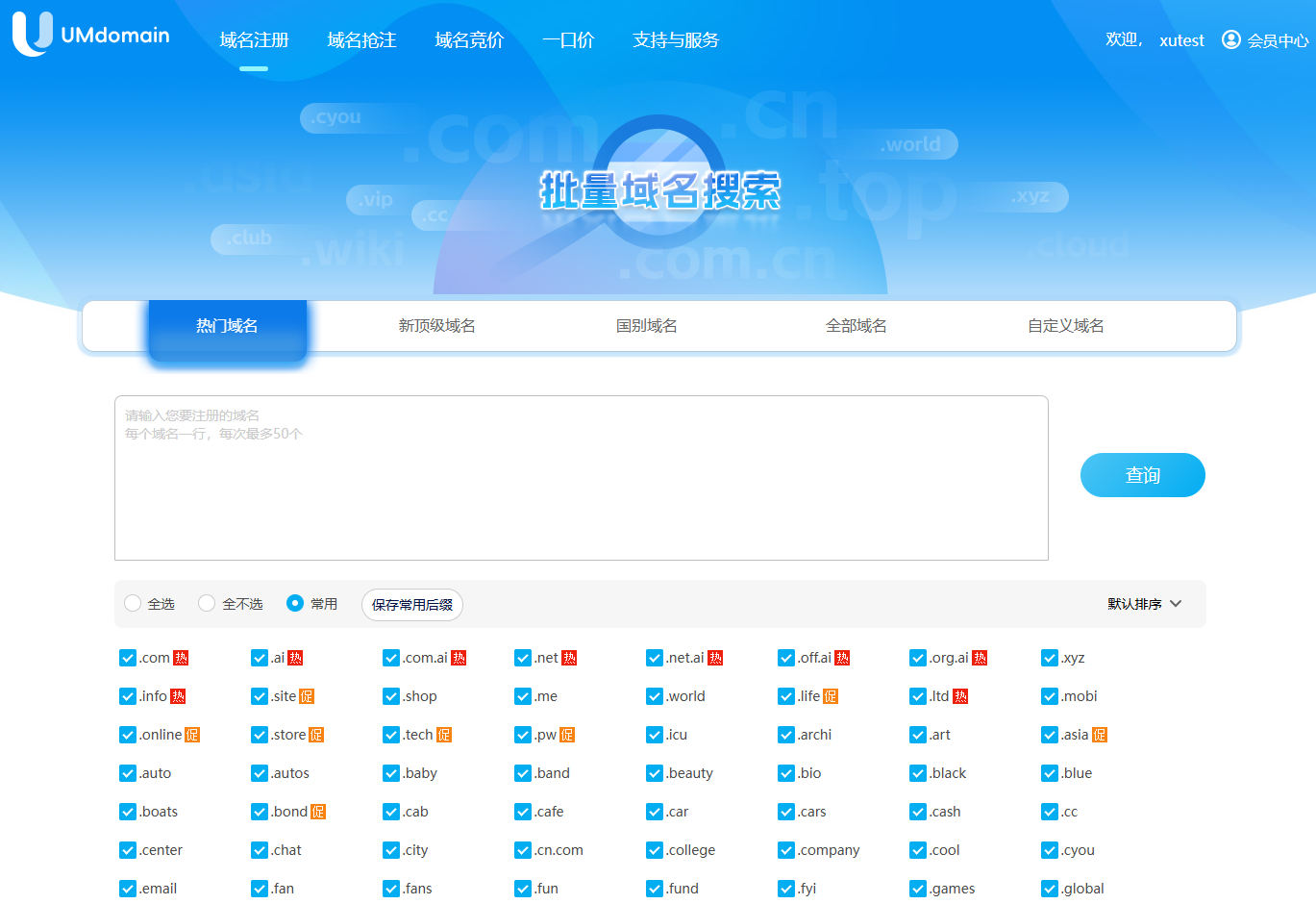
Task: Open the member center user icon
Action: (x=1230, y=39)
